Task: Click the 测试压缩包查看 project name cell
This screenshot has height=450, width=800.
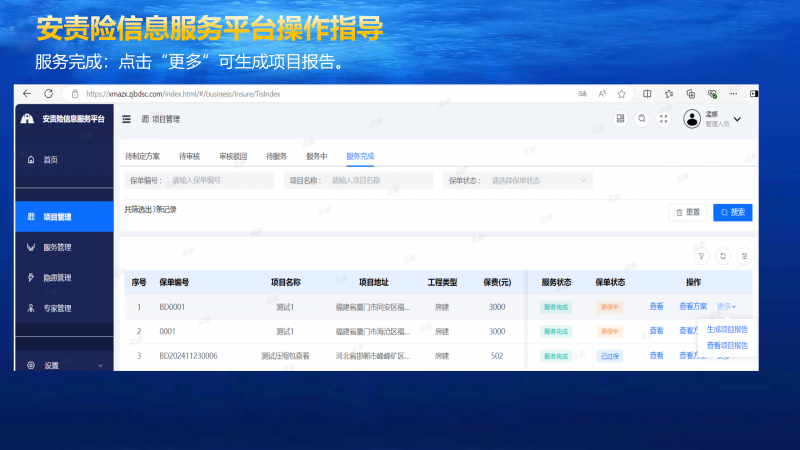Action: pyautogui.click(x=285, y=356)
